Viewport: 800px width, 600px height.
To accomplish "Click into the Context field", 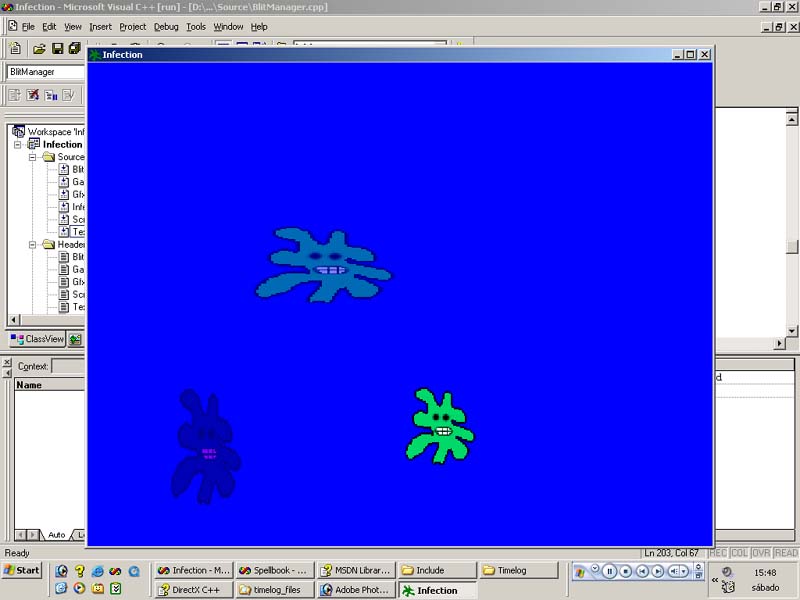I will 68,366.
